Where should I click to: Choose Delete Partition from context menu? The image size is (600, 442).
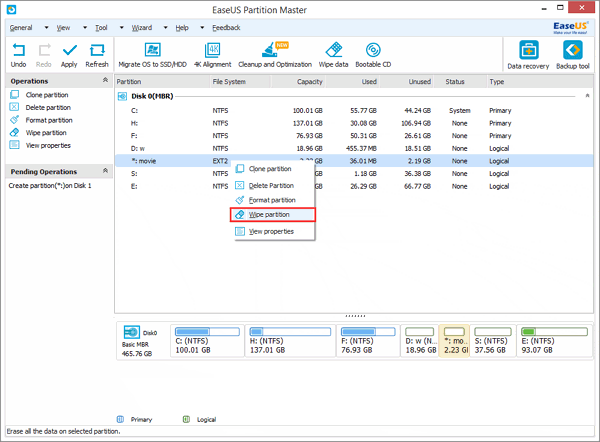point(275,186)
